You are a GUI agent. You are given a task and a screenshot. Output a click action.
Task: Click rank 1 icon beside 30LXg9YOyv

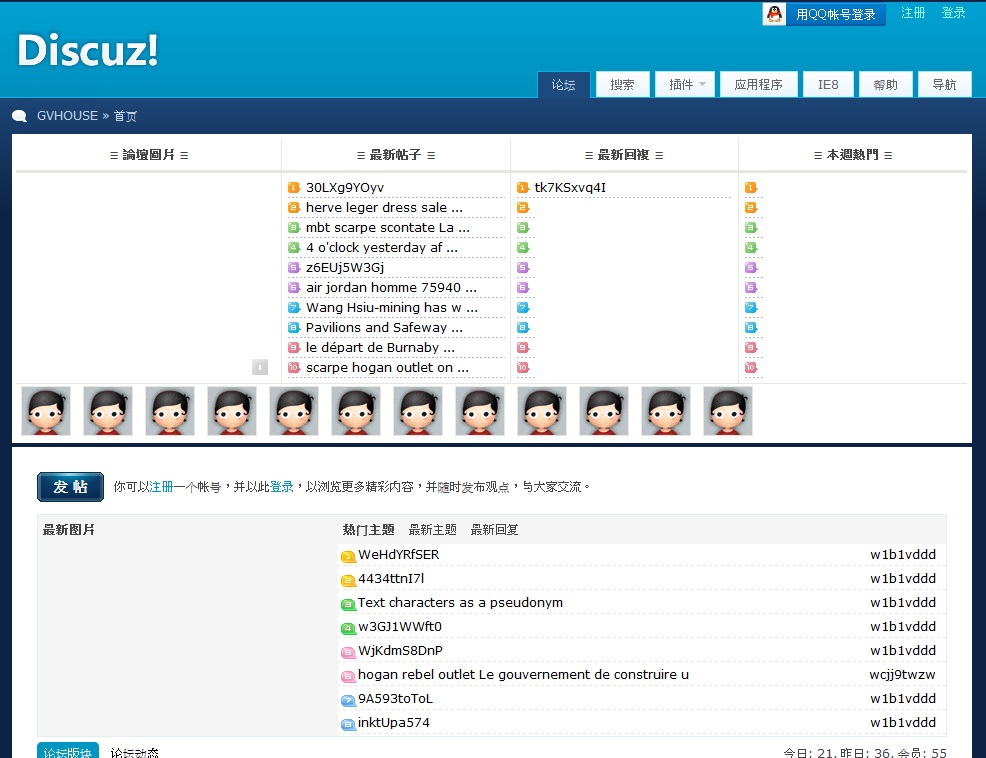294,187
